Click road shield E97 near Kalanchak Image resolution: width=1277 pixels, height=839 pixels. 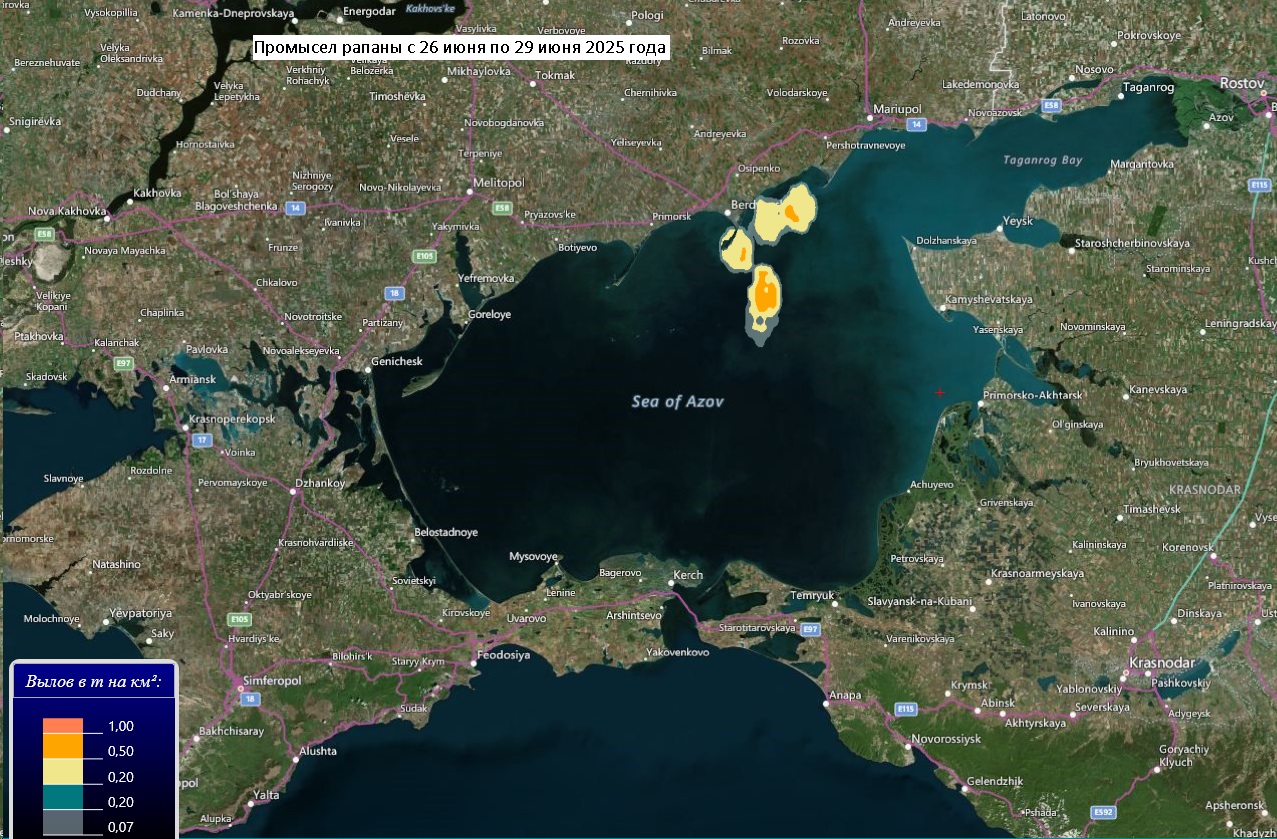[124, 362]
